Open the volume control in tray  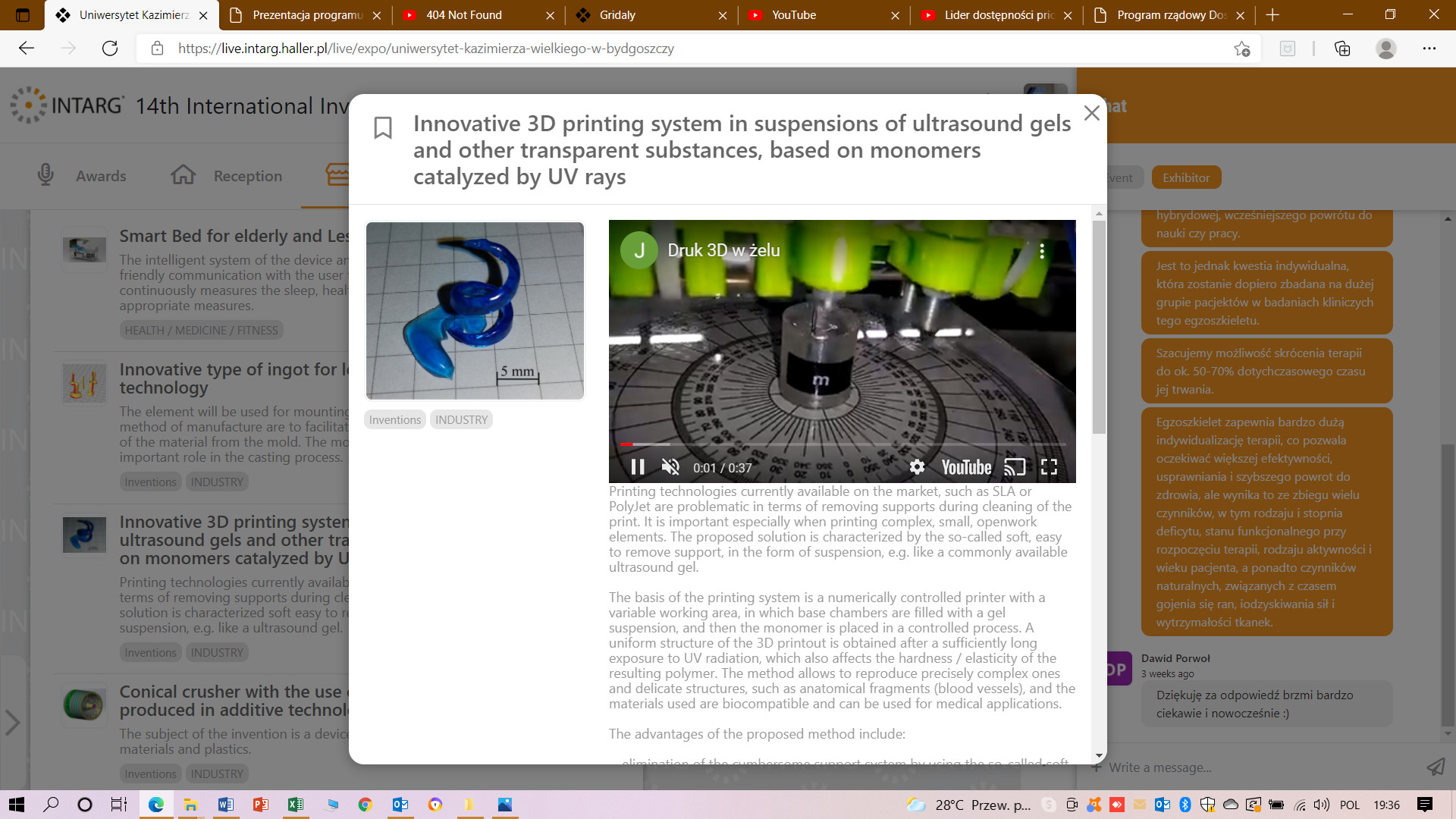tap(1322, 805)
